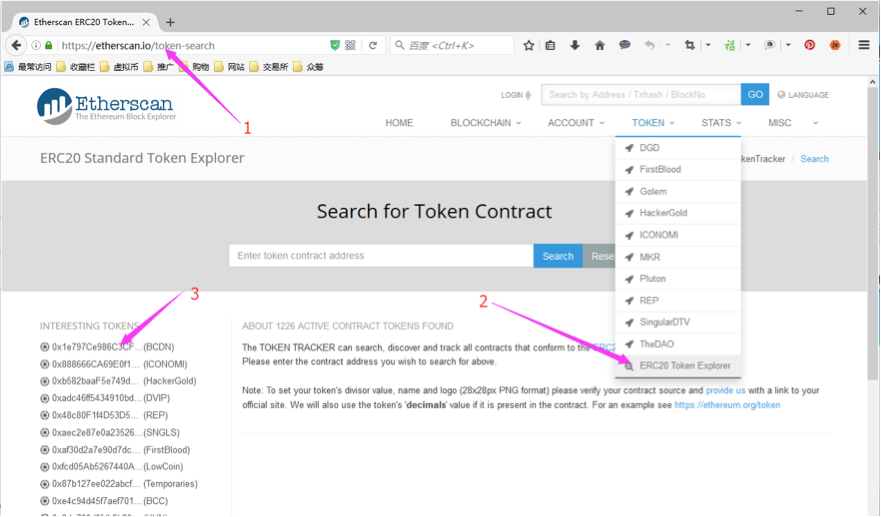Follow the 'provide us' link
The width and height of the screenshot is (881, 517).
click(x=725, y=390)
